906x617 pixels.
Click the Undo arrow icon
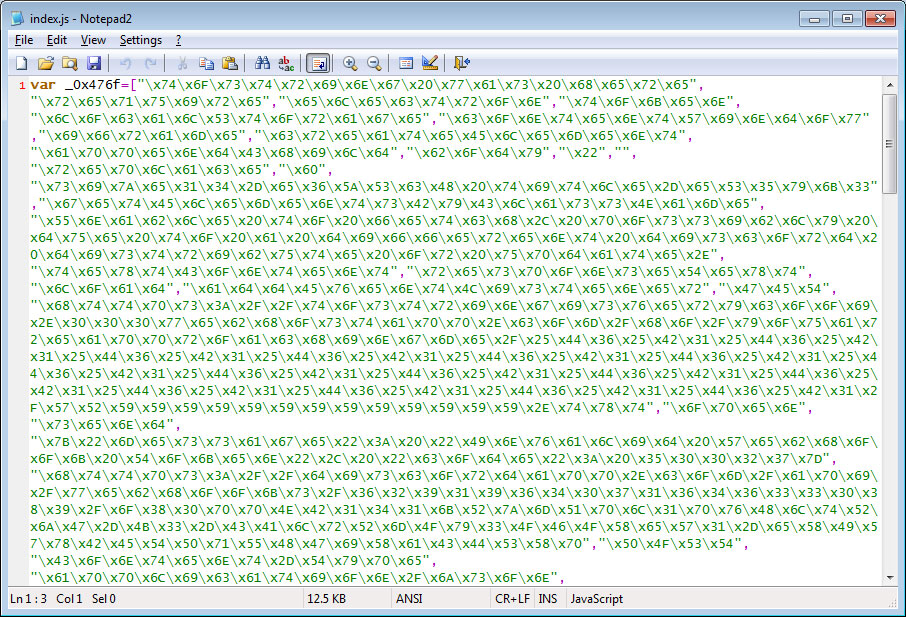(x=125, y=63)
